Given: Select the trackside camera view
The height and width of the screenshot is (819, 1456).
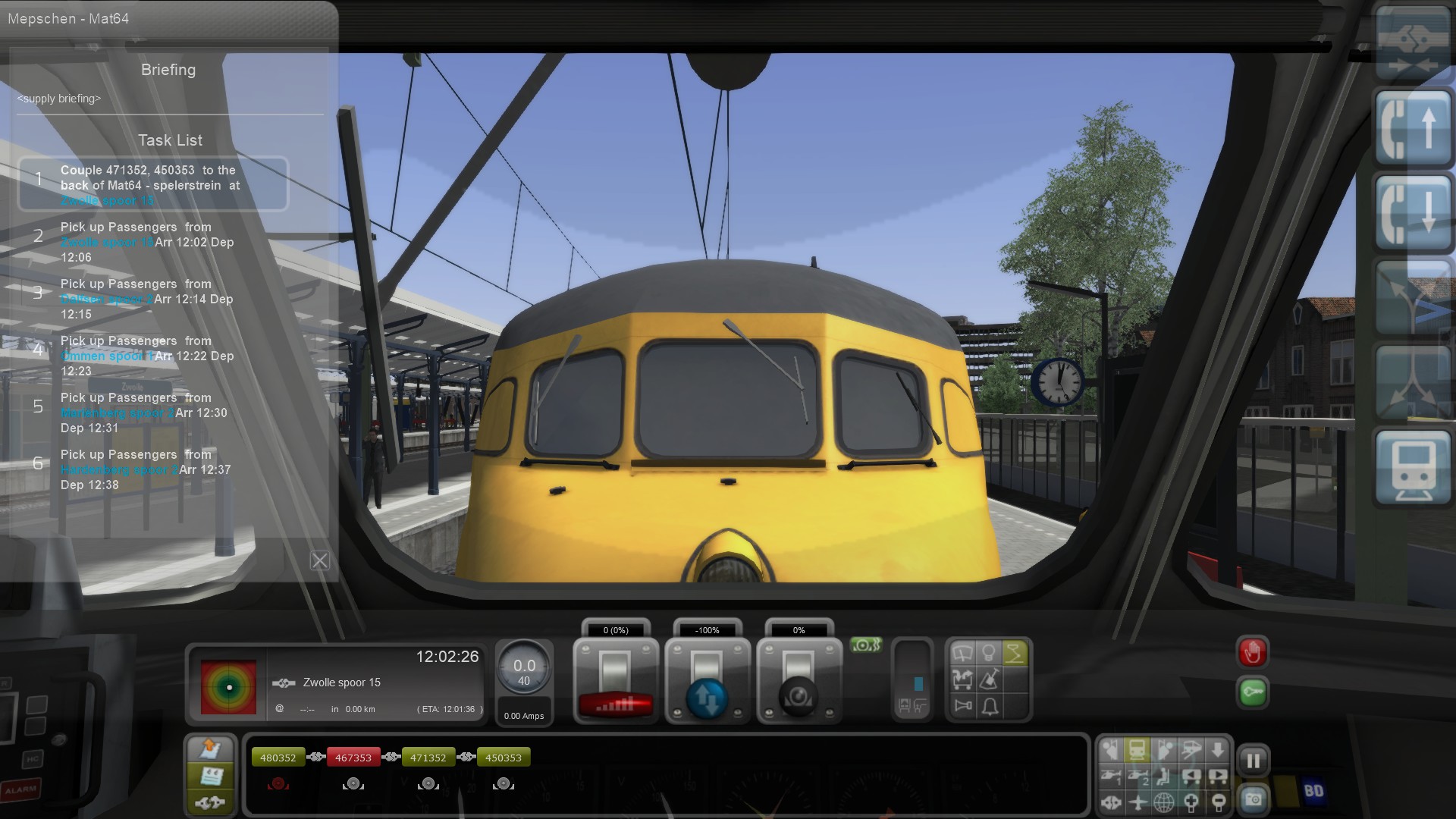Looking at the screenshot, I should [1191, 750].
